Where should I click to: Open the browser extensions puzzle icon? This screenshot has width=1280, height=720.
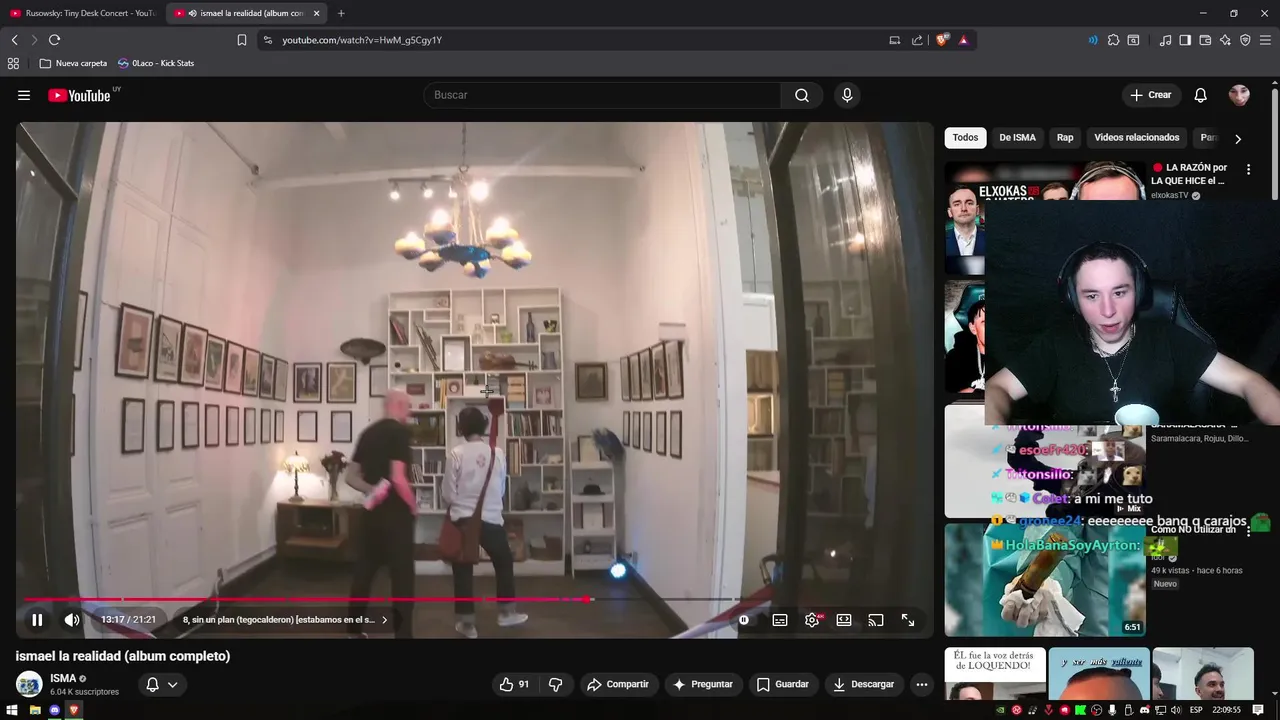(x=1113, y=40)
